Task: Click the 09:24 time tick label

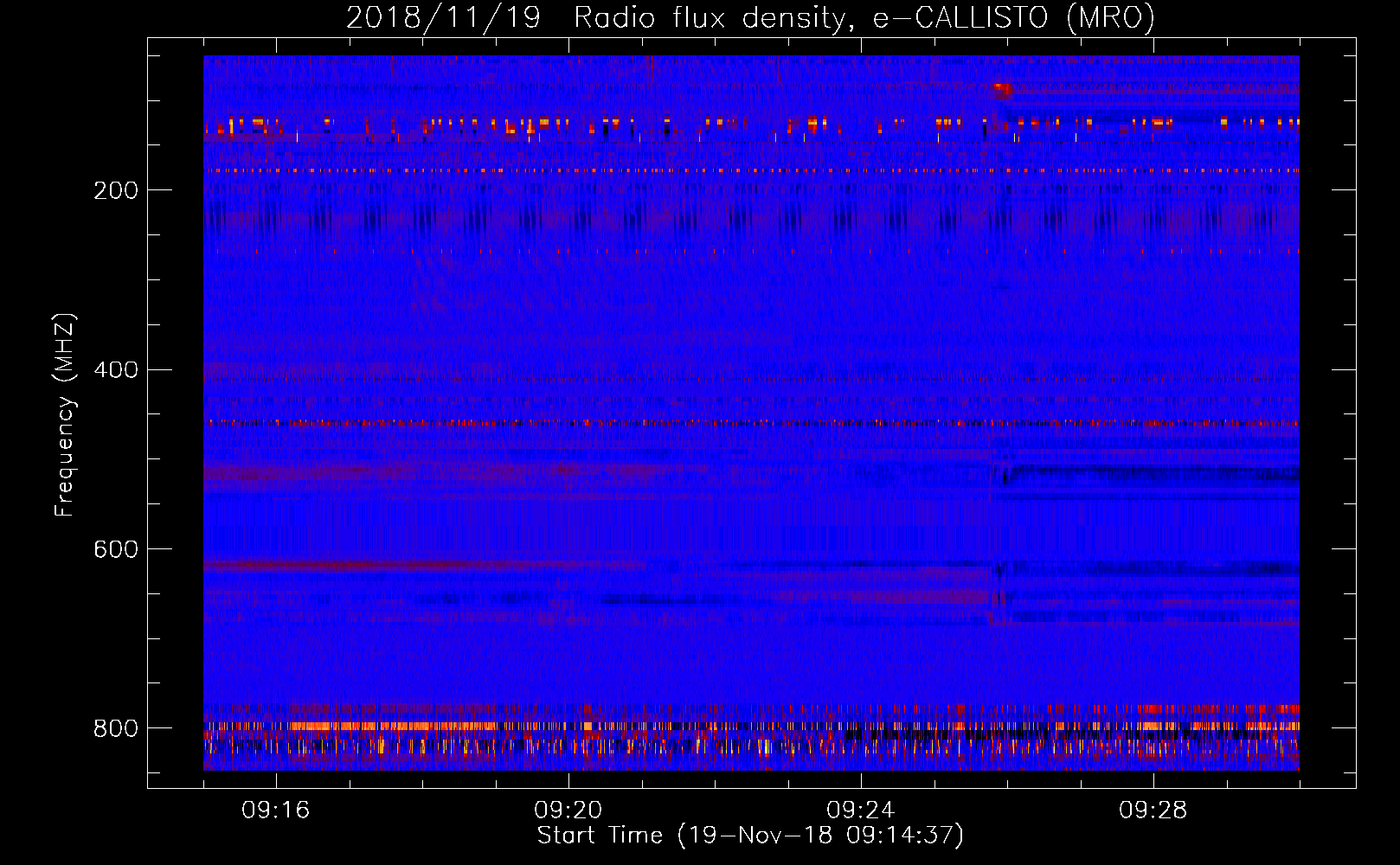Action: pyautogui.click(x=861, y=811)
